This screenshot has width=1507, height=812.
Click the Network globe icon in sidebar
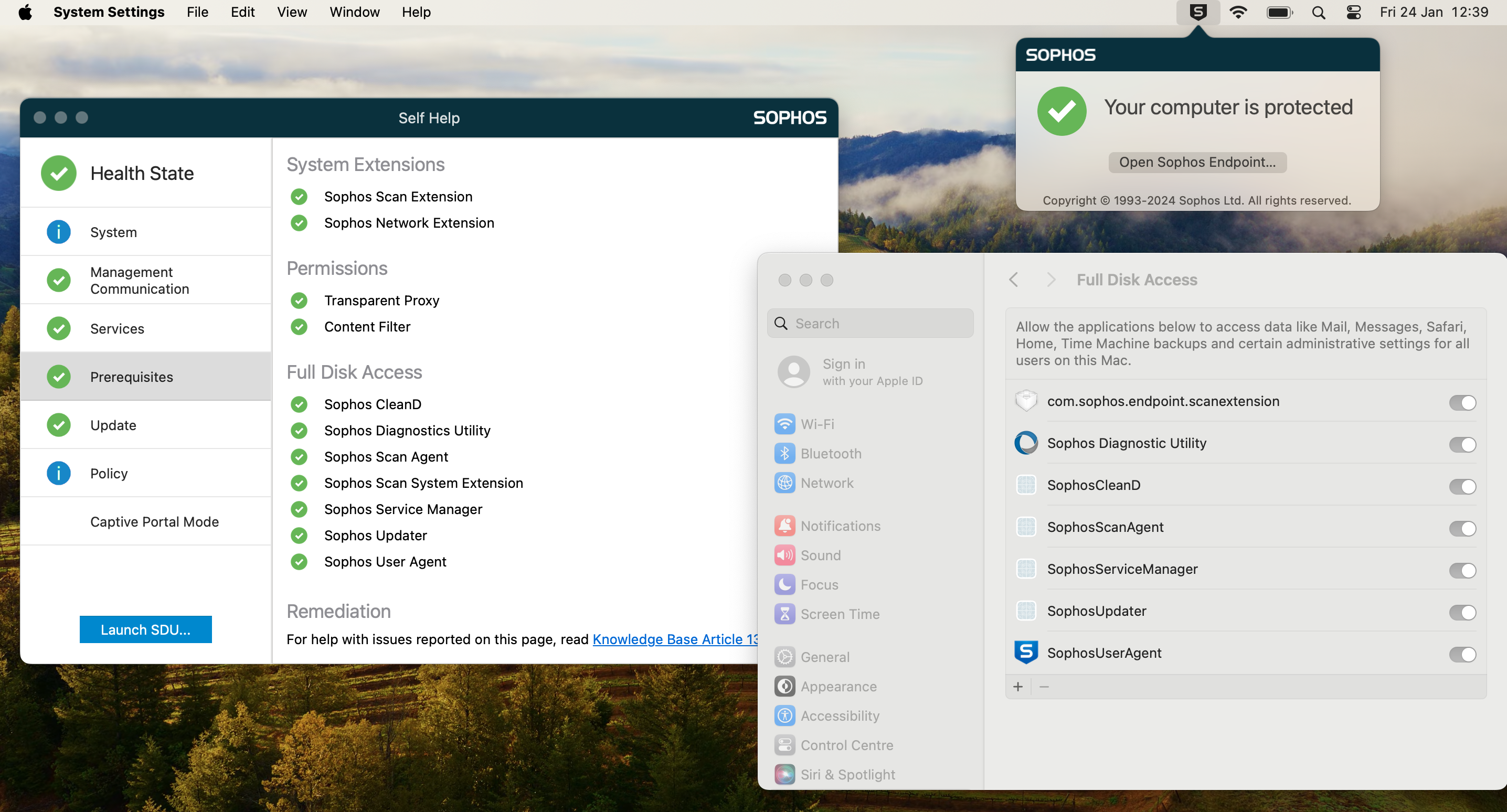click(784, 483)
